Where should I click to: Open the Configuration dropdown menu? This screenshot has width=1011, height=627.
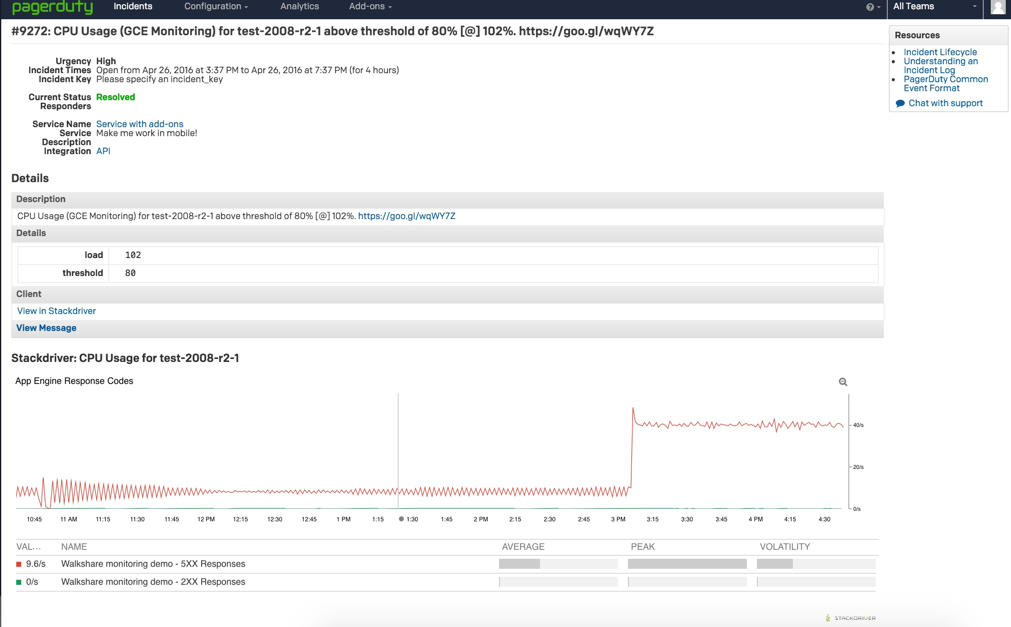click(x=216, y=6)
